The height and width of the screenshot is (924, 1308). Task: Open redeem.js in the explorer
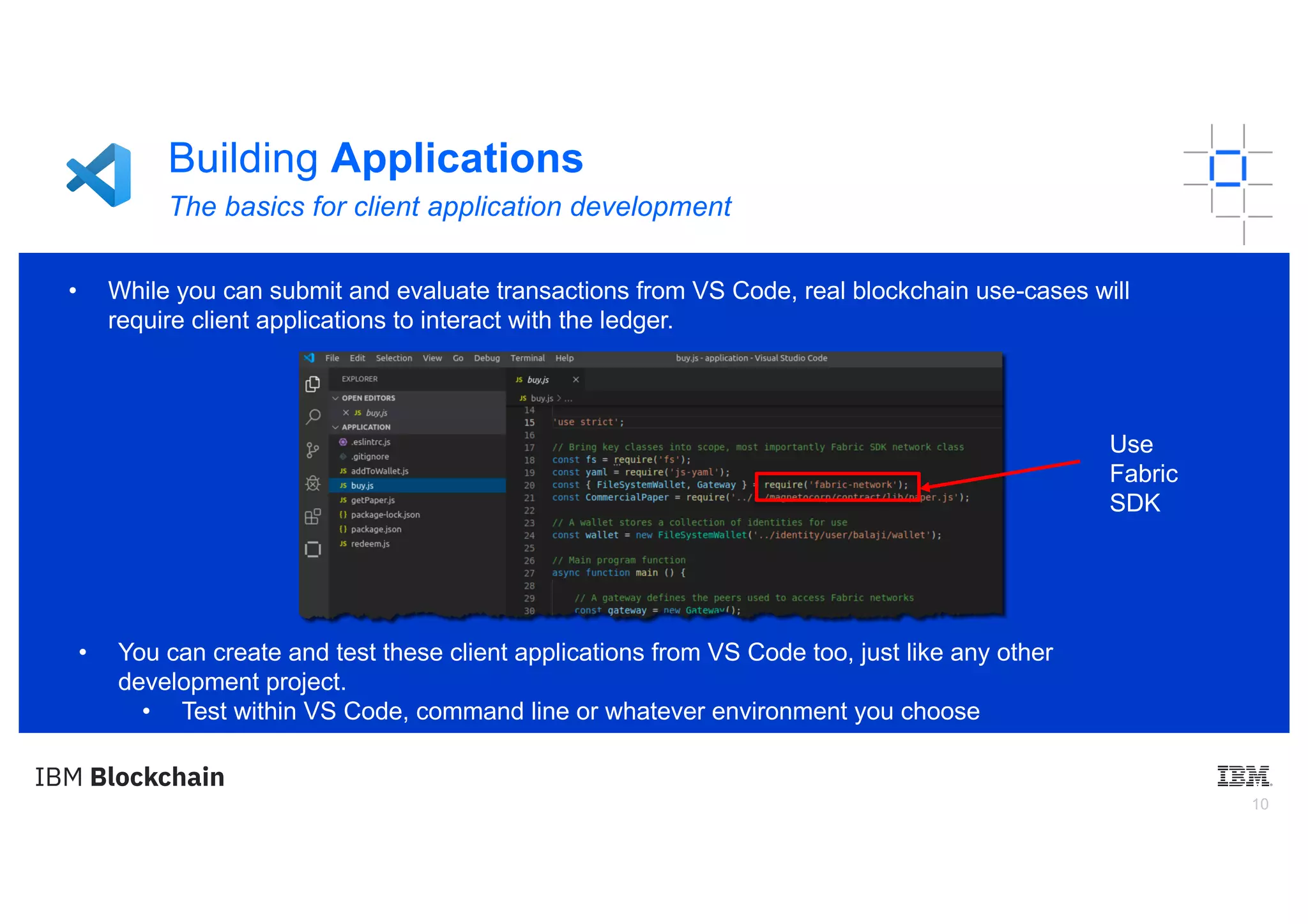click(418, 544)
